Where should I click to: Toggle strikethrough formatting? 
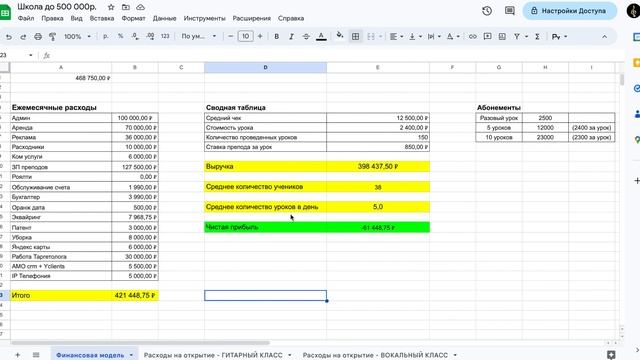(x=306, y=37)
